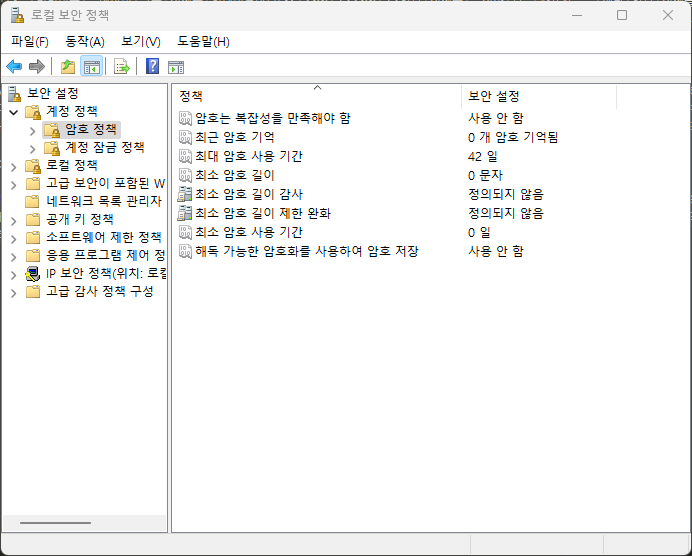Click the 공개 키 정책 folder icon

coord(32,220)
